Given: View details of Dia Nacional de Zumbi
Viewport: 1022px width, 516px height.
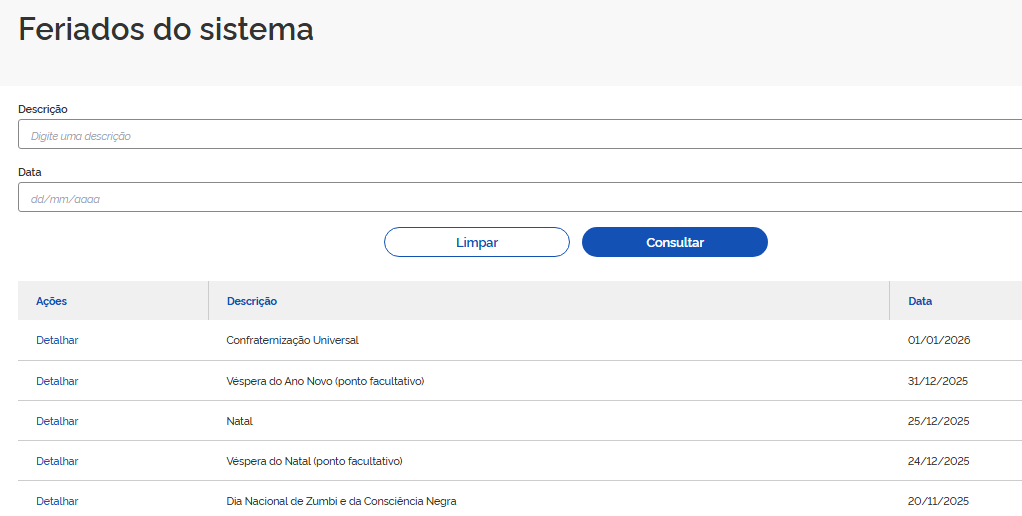Looking at the screenshot, I should coord(57,501).
